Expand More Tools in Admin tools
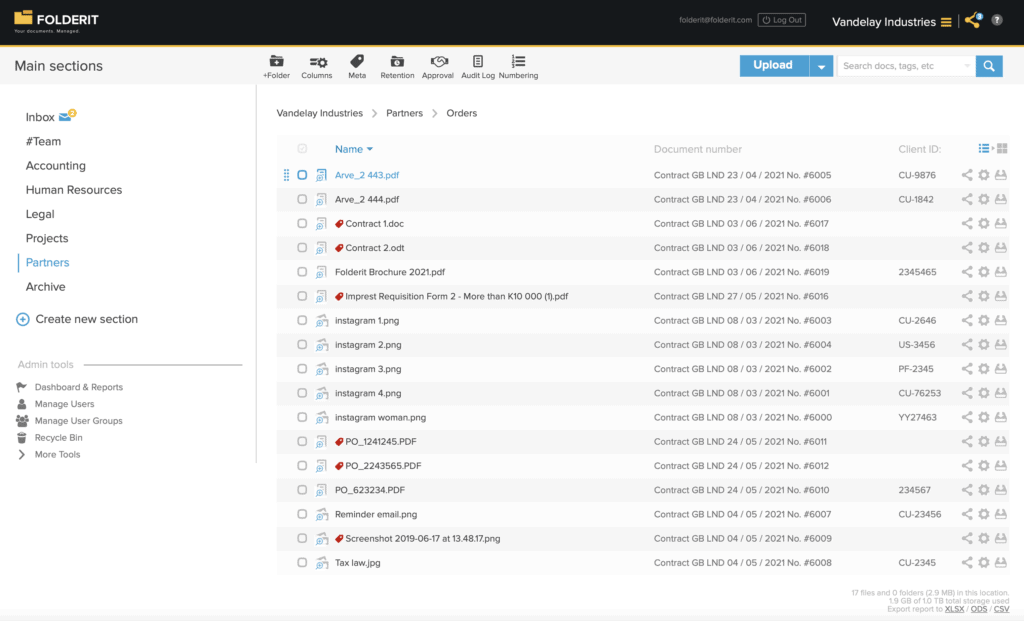This screenshot has width=1024, height=621. point(57,454)
